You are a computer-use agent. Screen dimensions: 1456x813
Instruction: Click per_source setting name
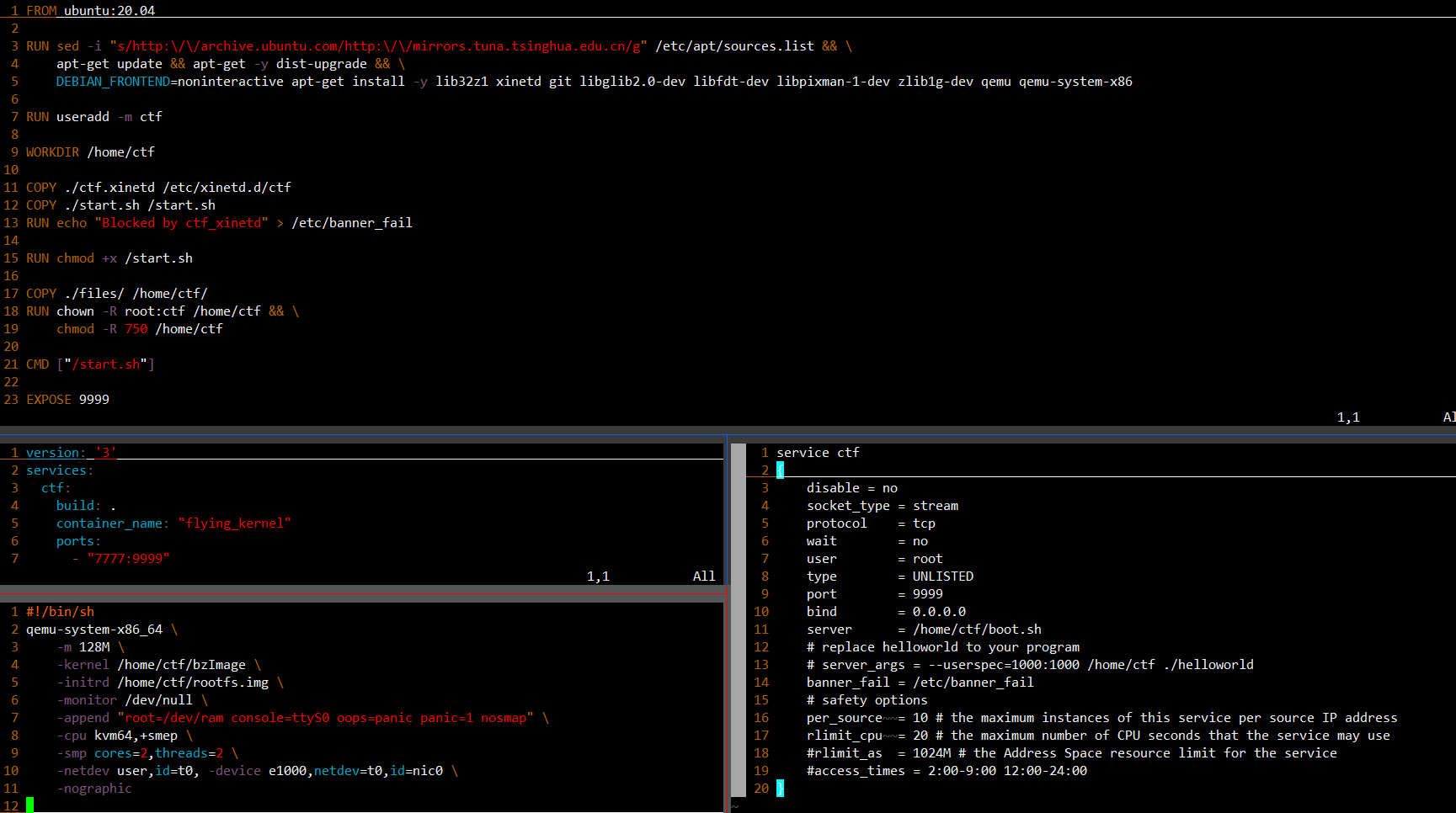coord(845,718)
